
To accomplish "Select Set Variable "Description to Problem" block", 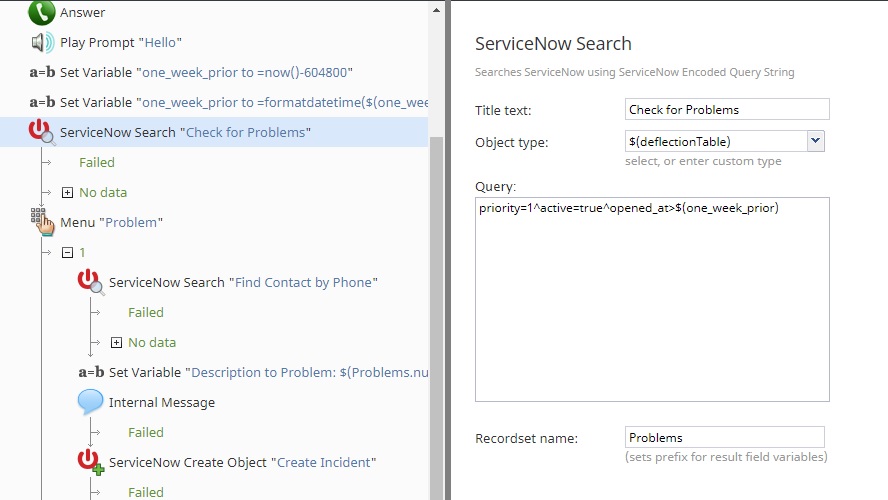I will (268, 373).
